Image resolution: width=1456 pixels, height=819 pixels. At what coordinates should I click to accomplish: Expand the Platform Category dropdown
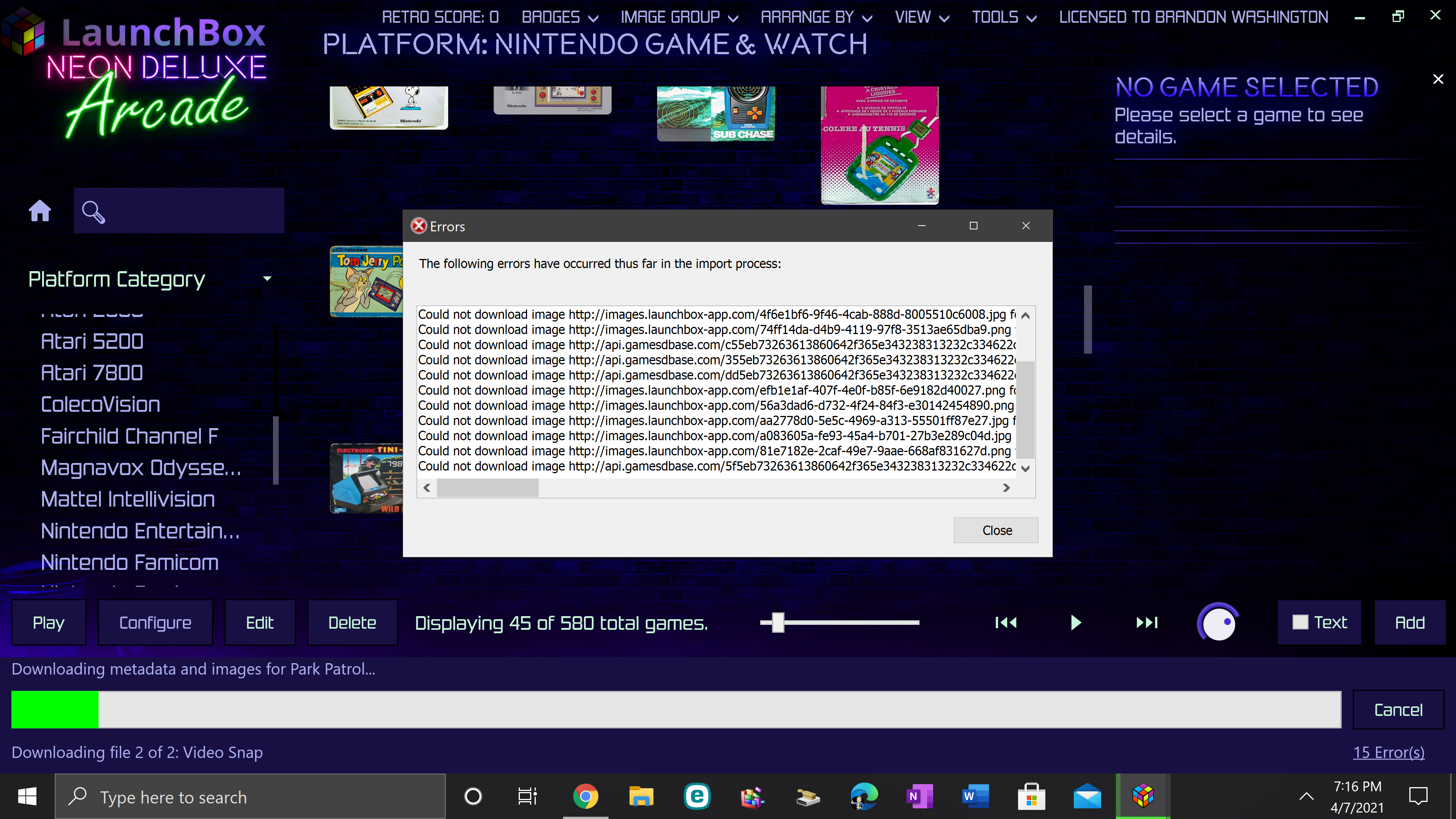click(x=267, y=279)
